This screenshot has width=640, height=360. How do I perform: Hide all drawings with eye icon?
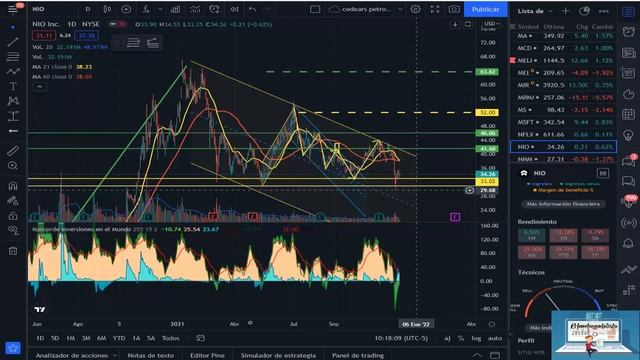(x=13, y=230)
